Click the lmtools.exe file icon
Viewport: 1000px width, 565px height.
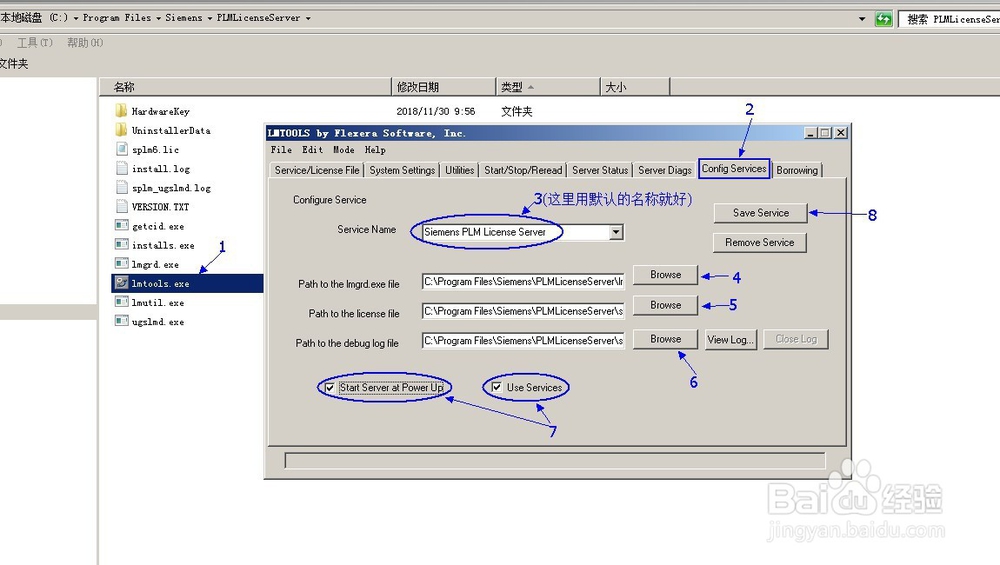(x=122, y=282)
